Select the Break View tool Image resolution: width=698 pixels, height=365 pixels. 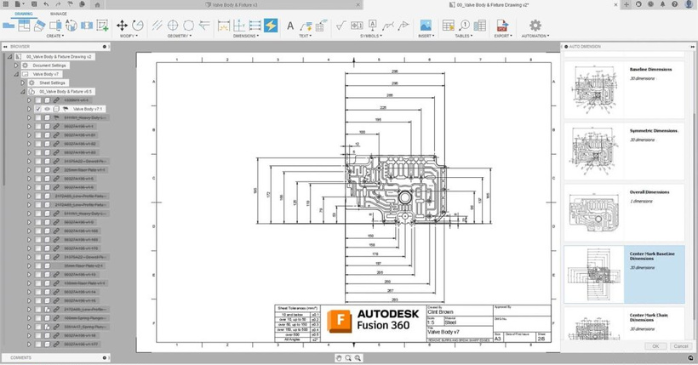87,25
